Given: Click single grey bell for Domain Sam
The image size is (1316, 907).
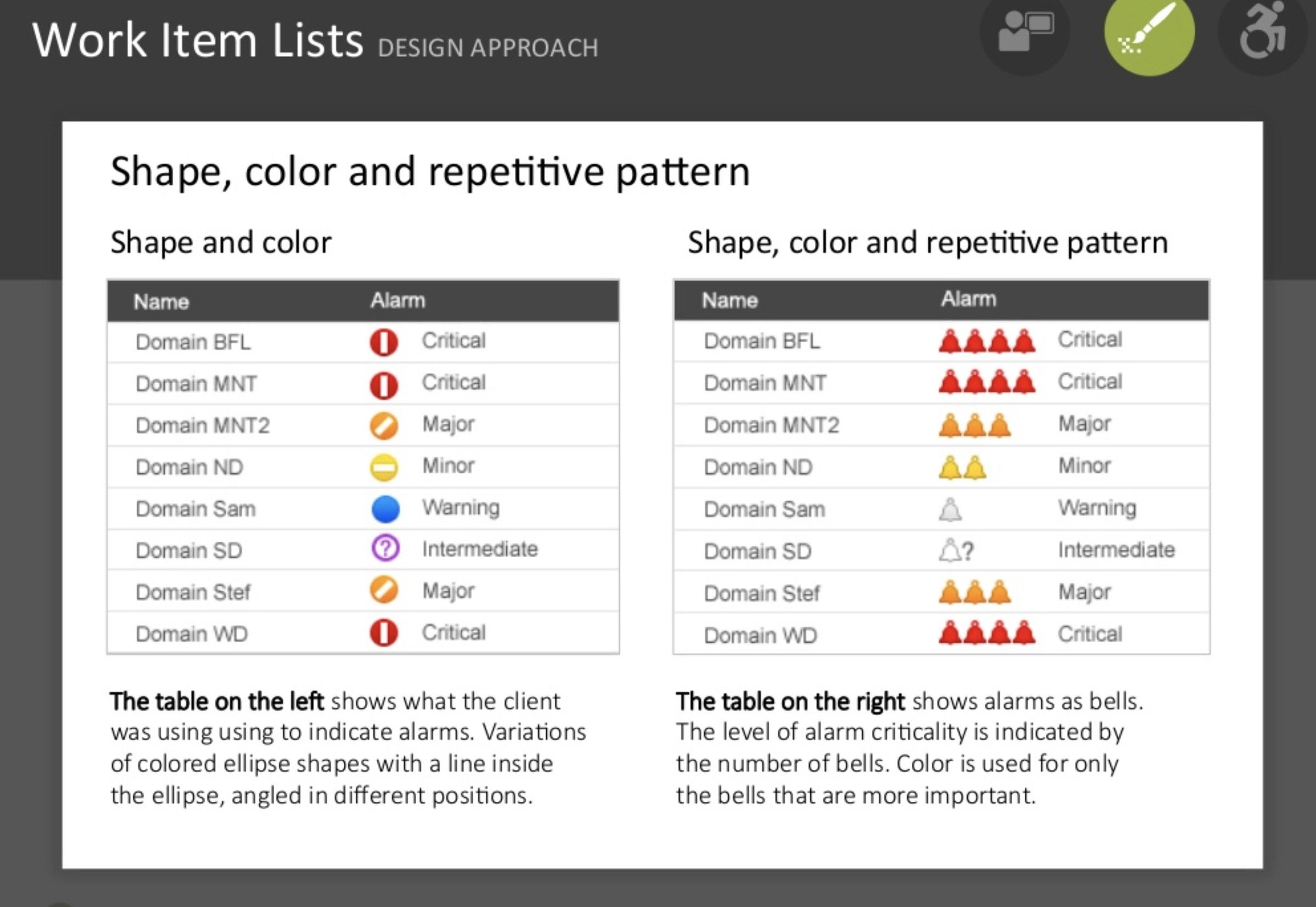Looking at the screenshot, I should (x=950, y=509).
